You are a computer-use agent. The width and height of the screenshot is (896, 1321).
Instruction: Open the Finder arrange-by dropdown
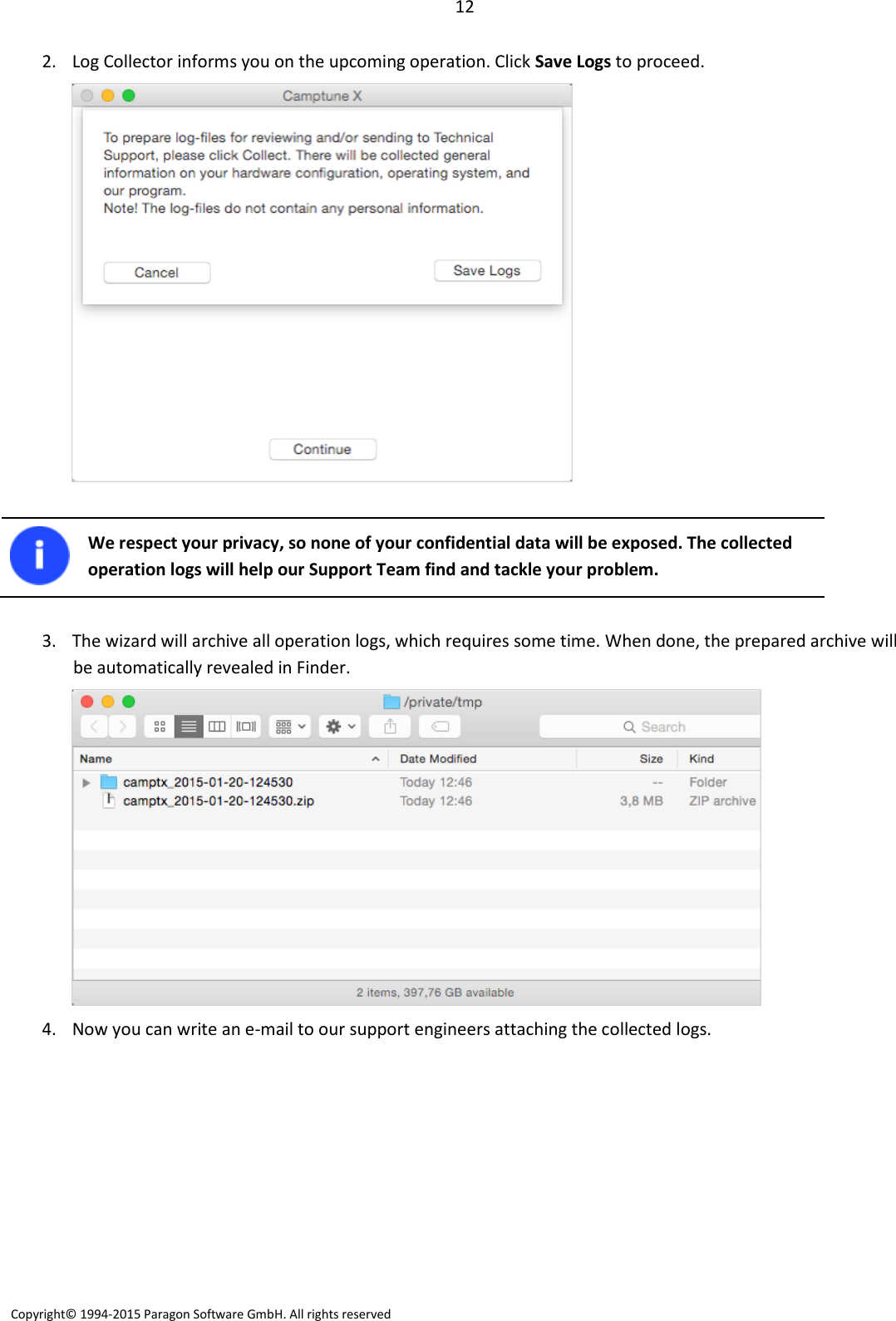pos(290,727)
